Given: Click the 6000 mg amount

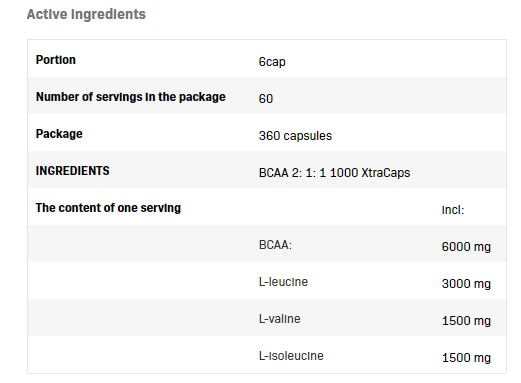Looking at the screenshot, I should tap(466, 247).
